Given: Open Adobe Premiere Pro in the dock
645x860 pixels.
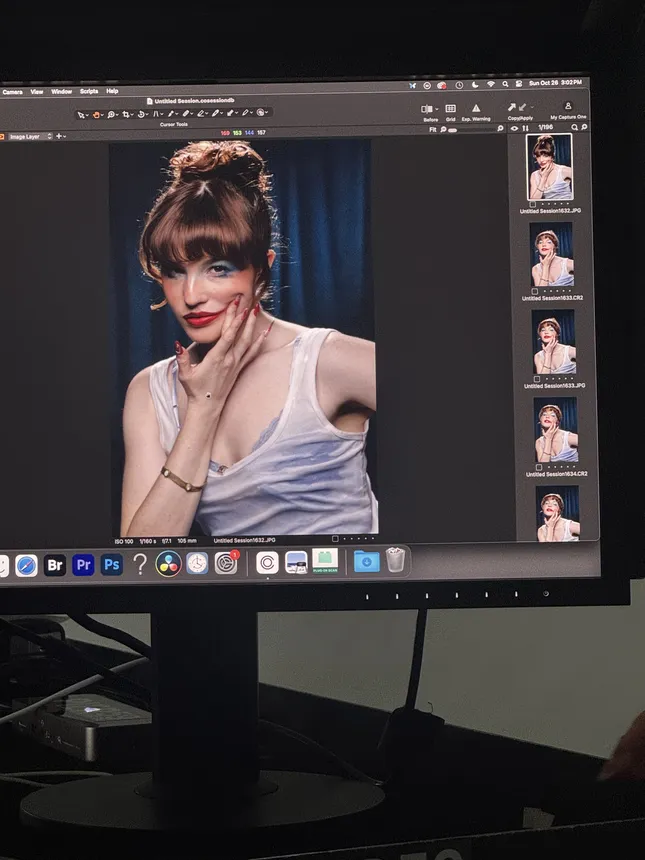Looking at the screenshot, I should [x=84, y=565].
